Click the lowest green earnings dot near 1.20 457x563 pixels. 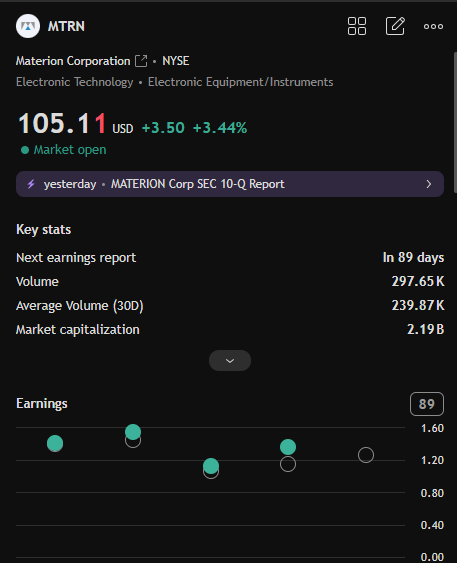pyautogui.click(x=211, y=466)
